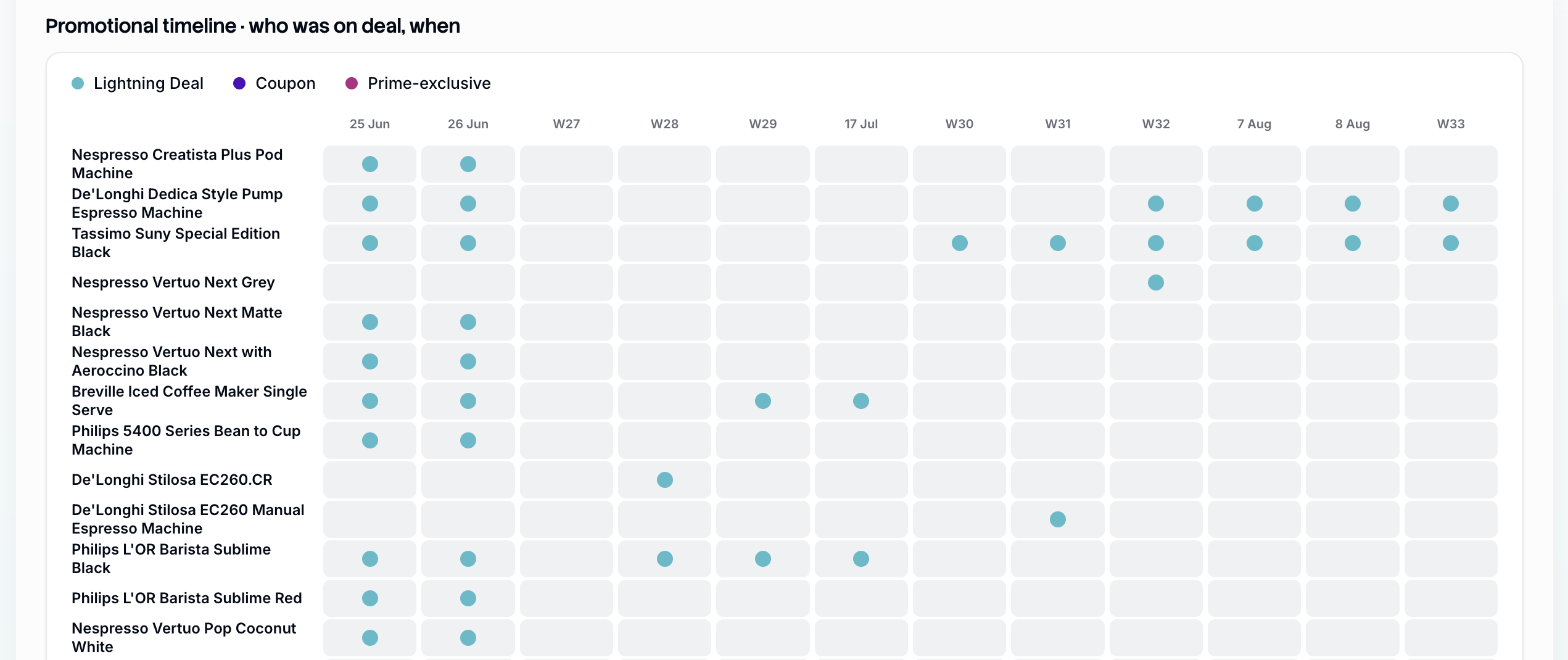
Task: Click the W33 column header
Action: (x=1451, y=124)
